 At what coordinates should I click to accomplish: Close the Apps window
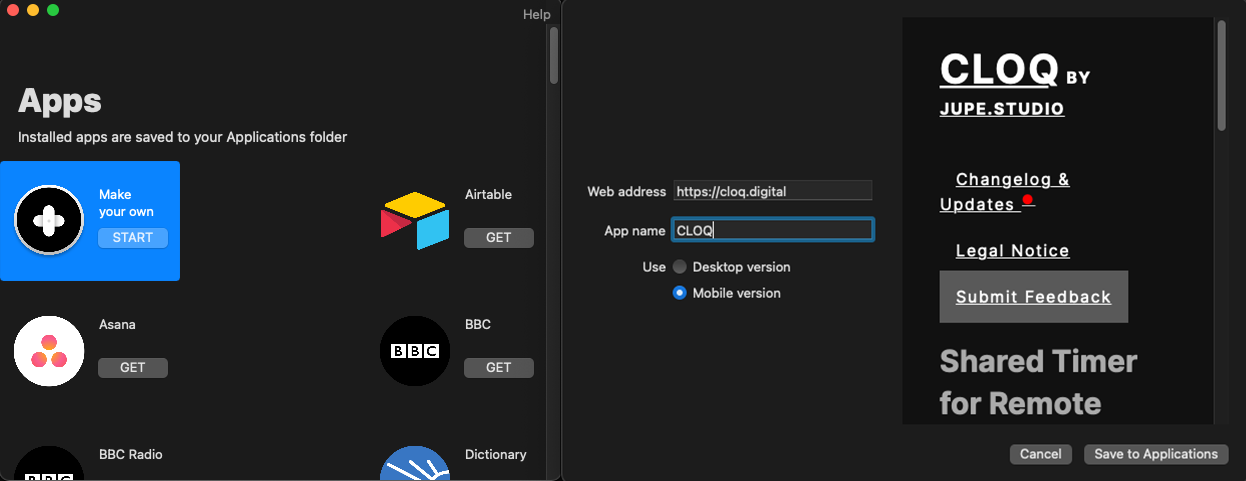[13, 10]
